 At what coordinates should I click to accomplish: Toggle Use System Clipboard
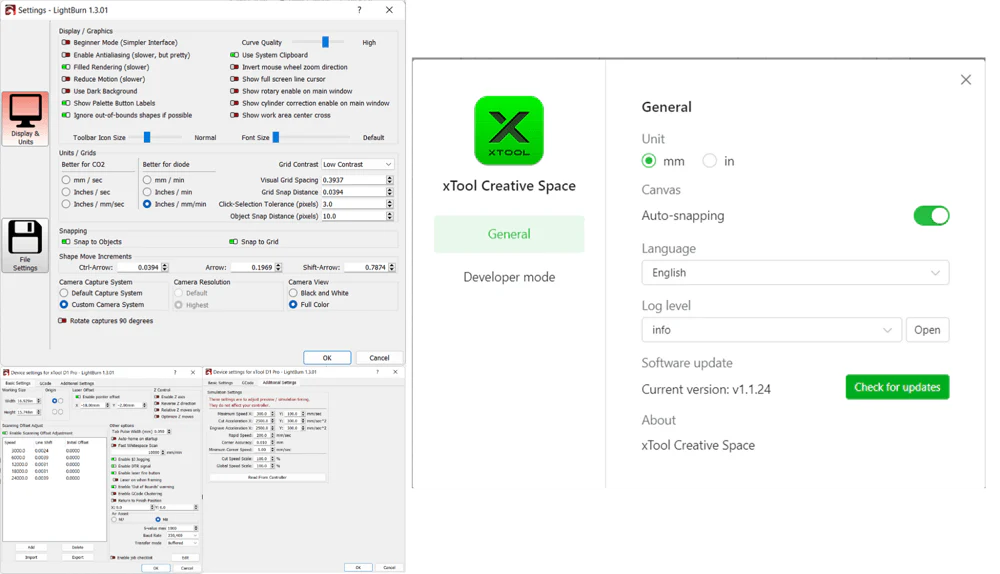(x=234, y=55)
